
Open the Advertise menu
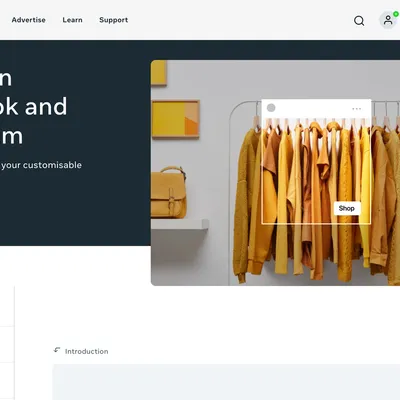29,20
